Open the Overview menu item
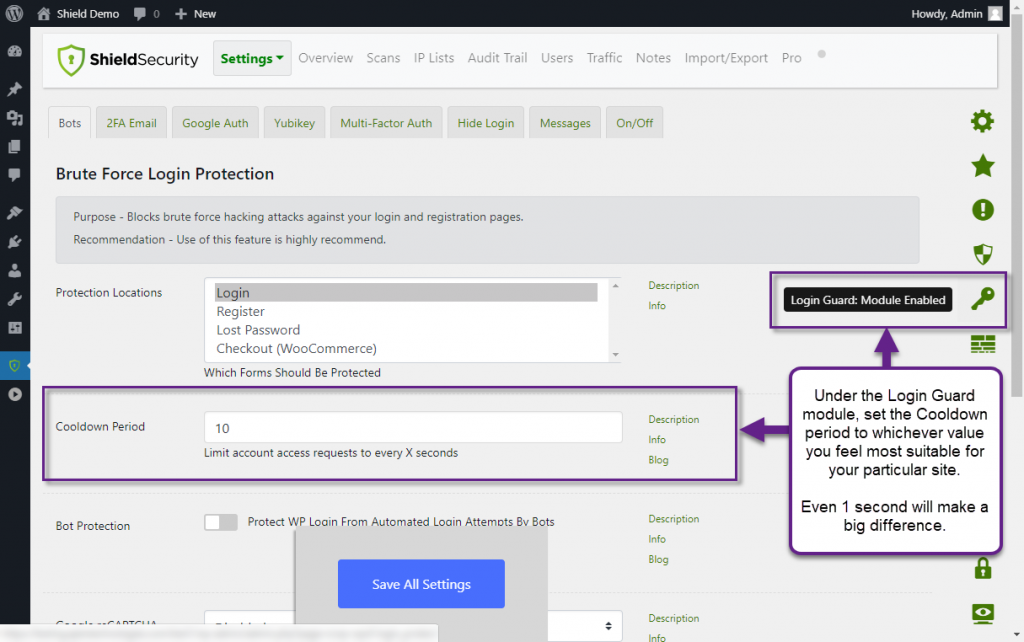The height and width of the screenshot is (642, 1024). pyautogui.click(x=325, y=57)
